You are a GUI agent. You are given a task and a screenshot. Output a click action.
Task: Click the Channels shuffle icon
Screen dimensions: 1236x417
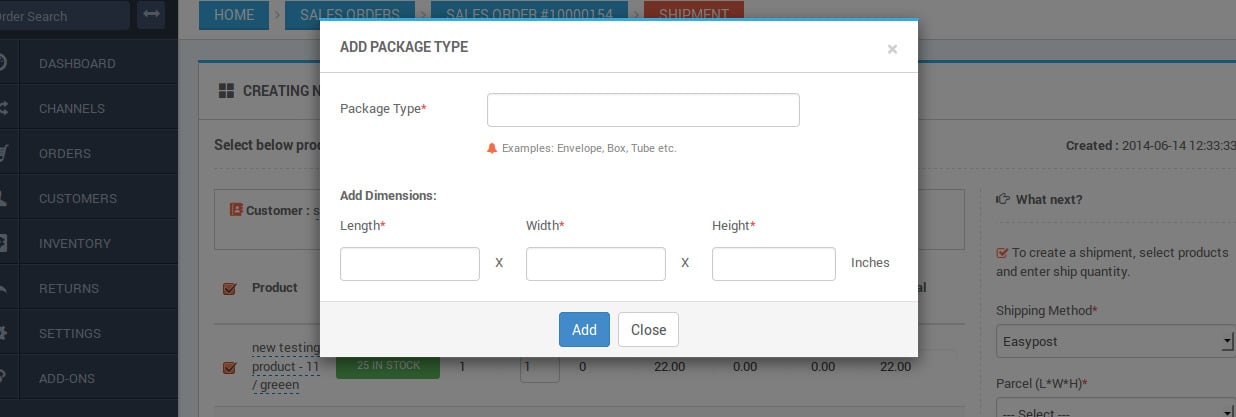[x=4, y=108]
